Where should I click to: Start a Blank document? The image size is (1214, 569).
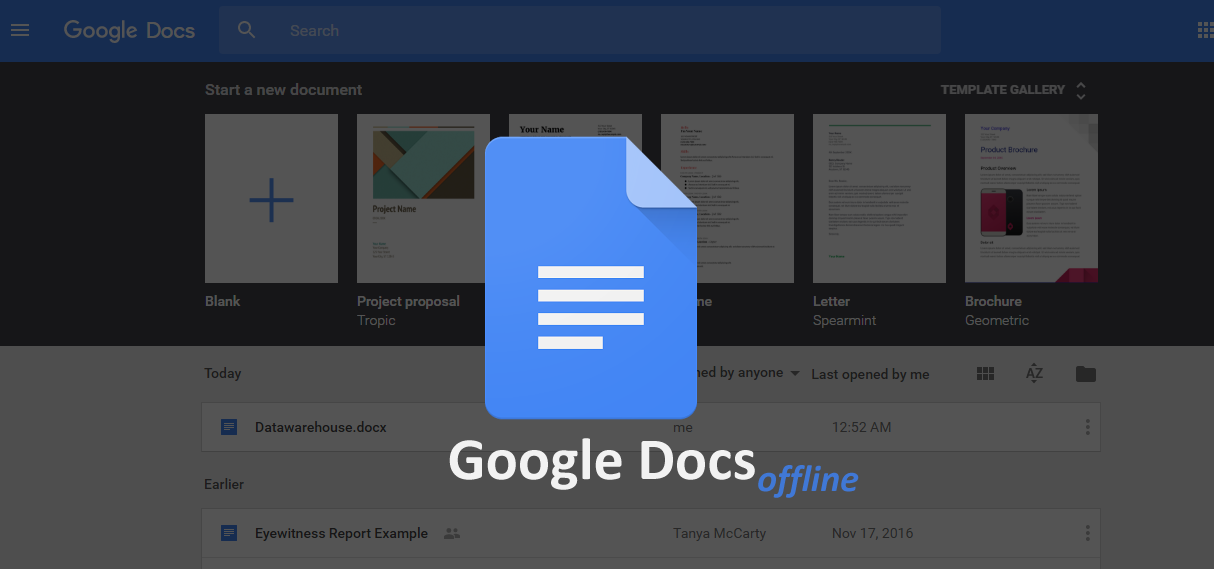coord(271,198)
